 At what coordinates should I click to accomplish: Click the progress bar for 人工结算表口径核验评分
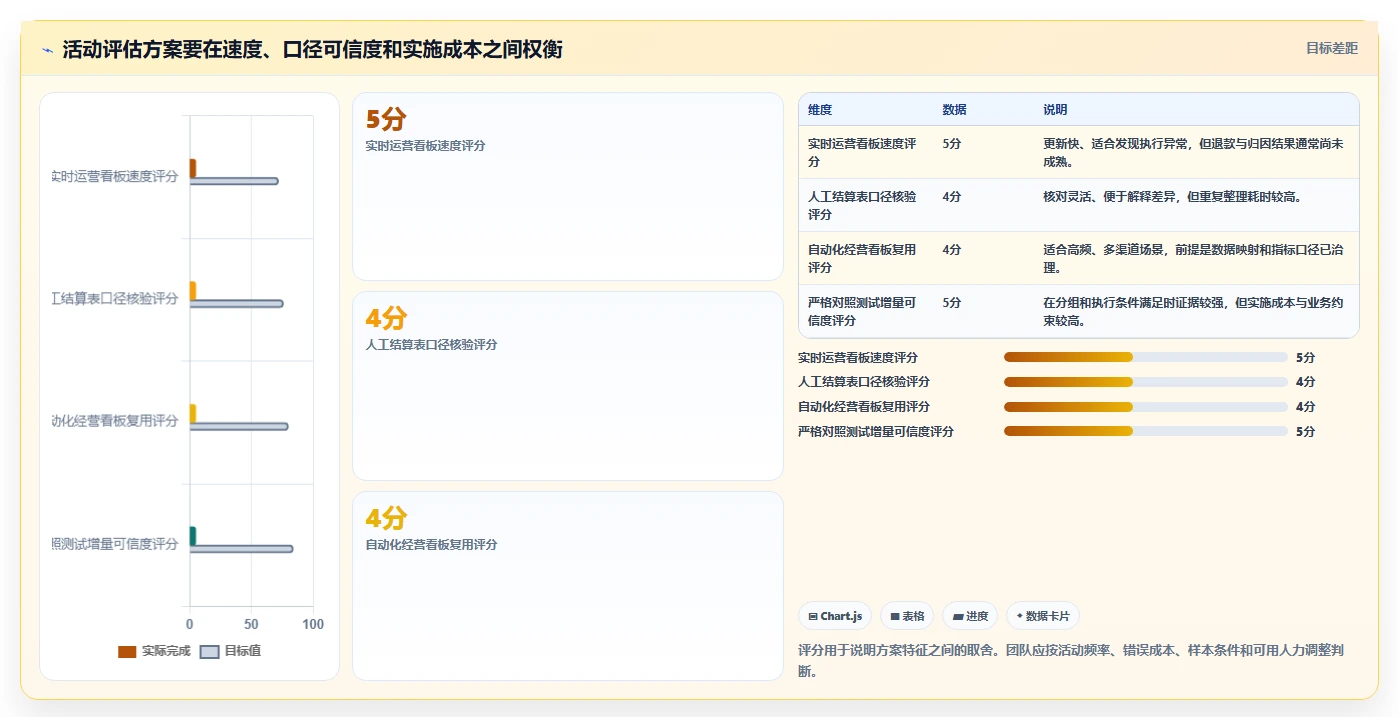1146,382
